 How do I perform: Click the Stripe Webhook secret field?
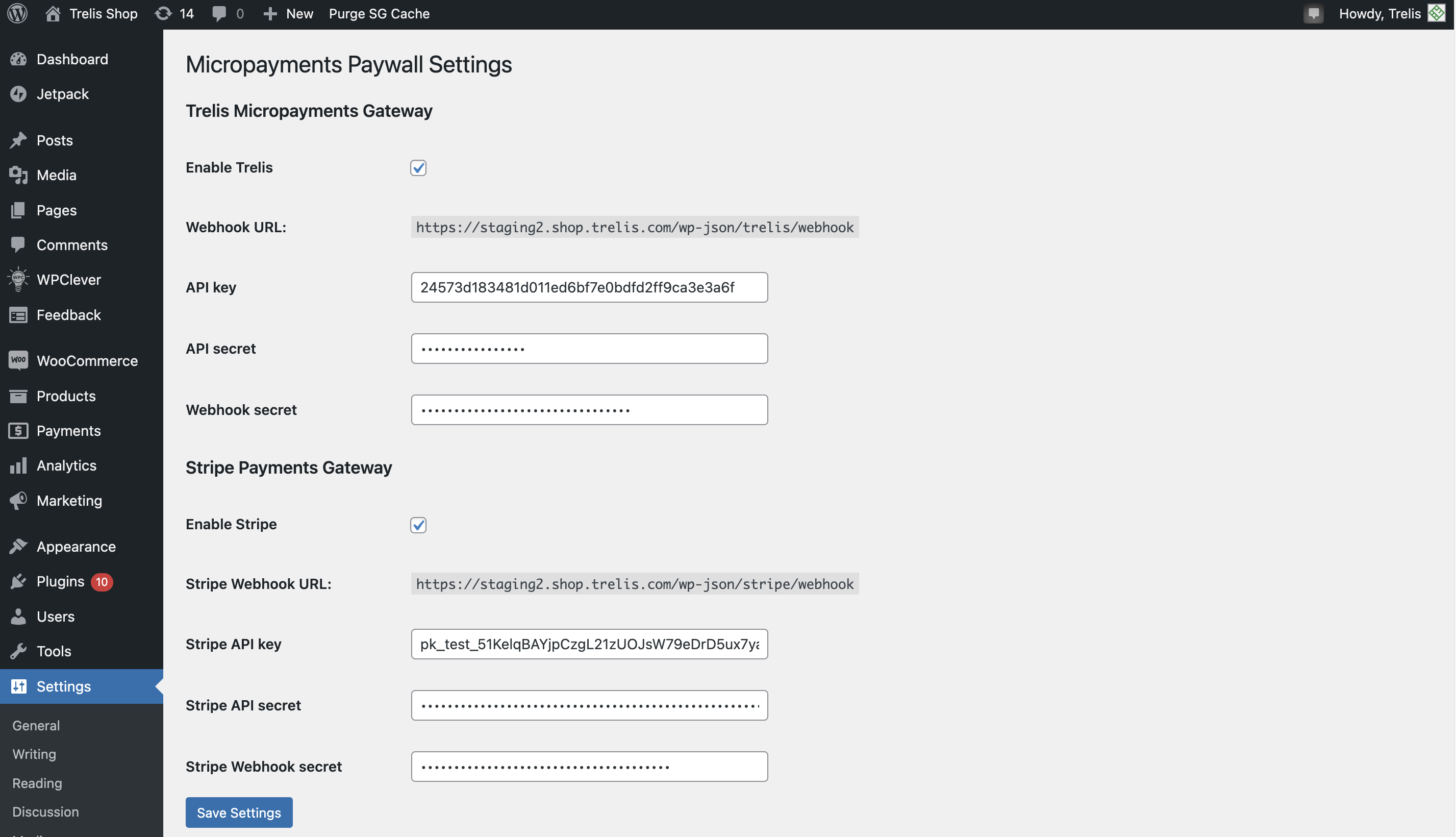click(x=590, y=766)
